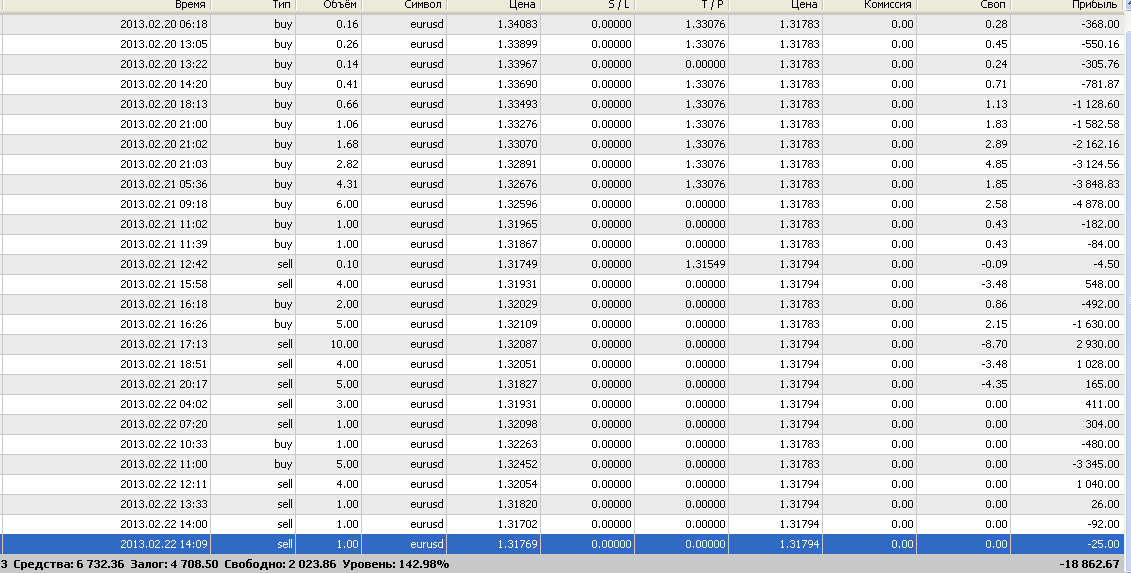Sort by the Объём column header
The height and width of the screenshot is (573, 1131).
click(328, 5)
